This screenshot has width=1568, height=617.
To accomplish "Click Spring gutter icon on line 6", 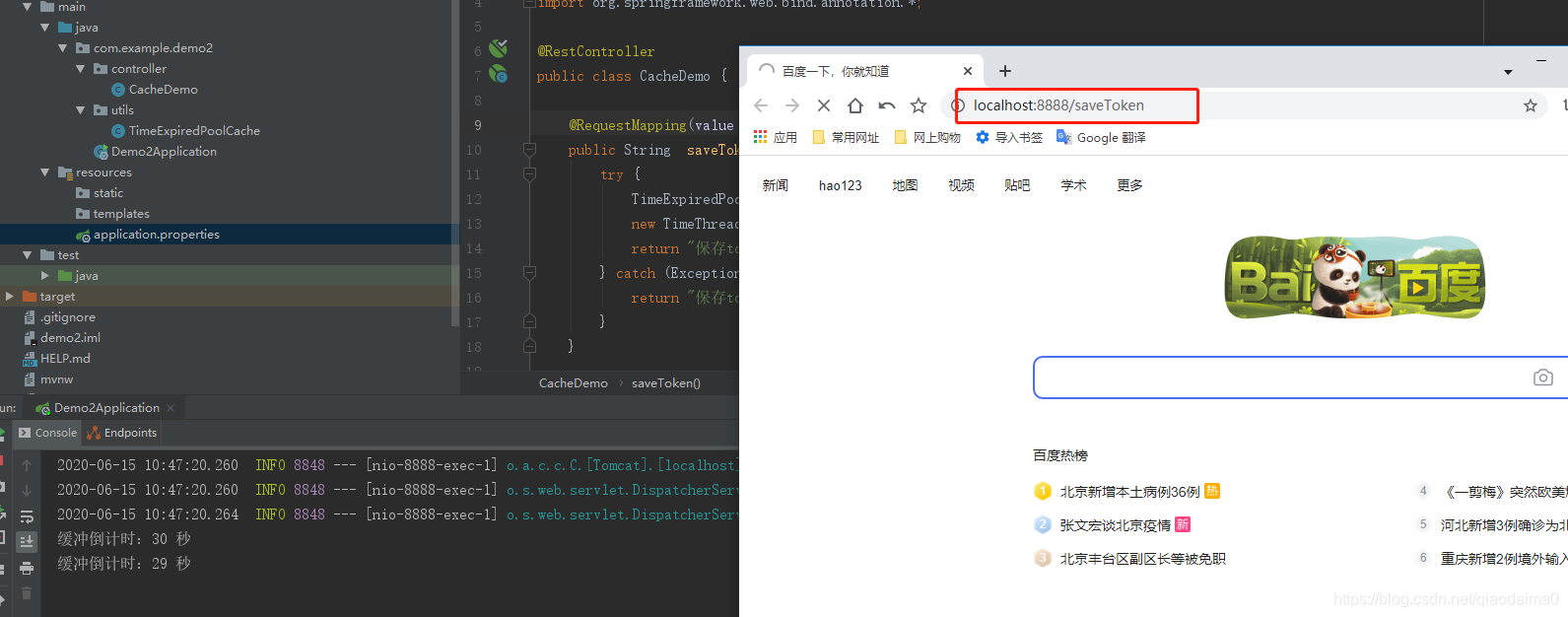I will (x=499, y=48).
